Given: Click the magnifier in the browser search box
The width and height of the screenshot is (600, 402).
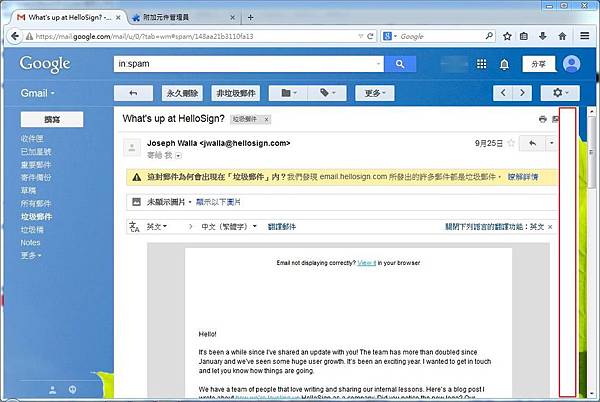Looking at the screenshot, I should coord(489,36).
